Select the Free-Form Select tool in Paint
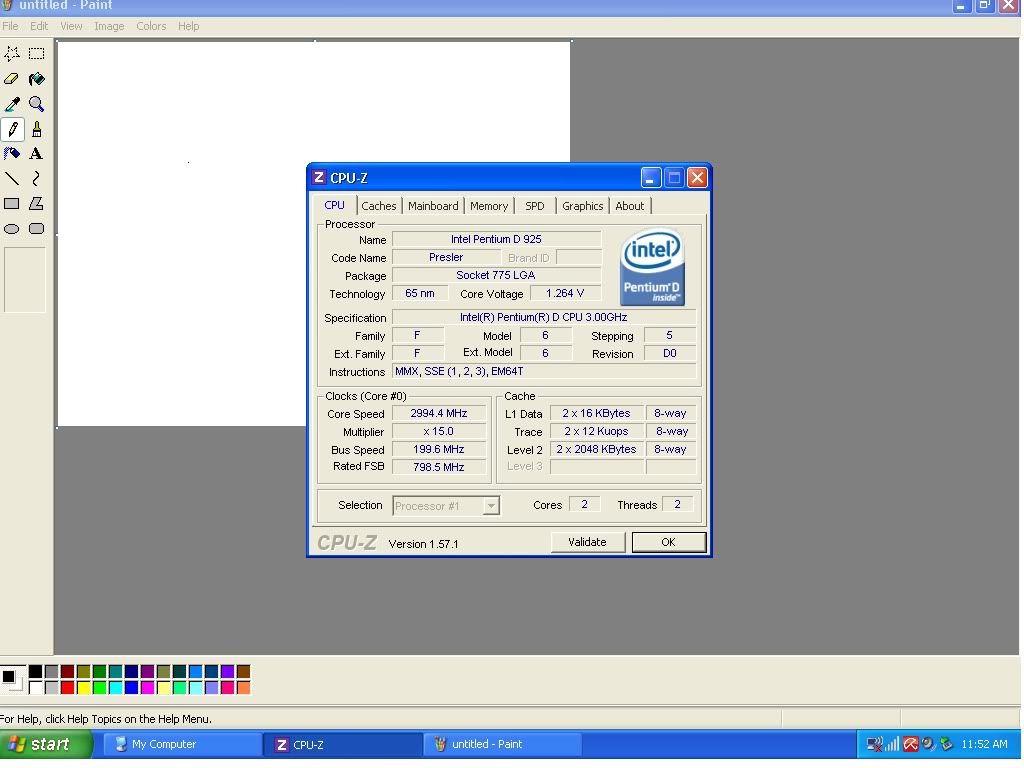The height and width of the screenshot is (768, 1024). click(12, 54)
